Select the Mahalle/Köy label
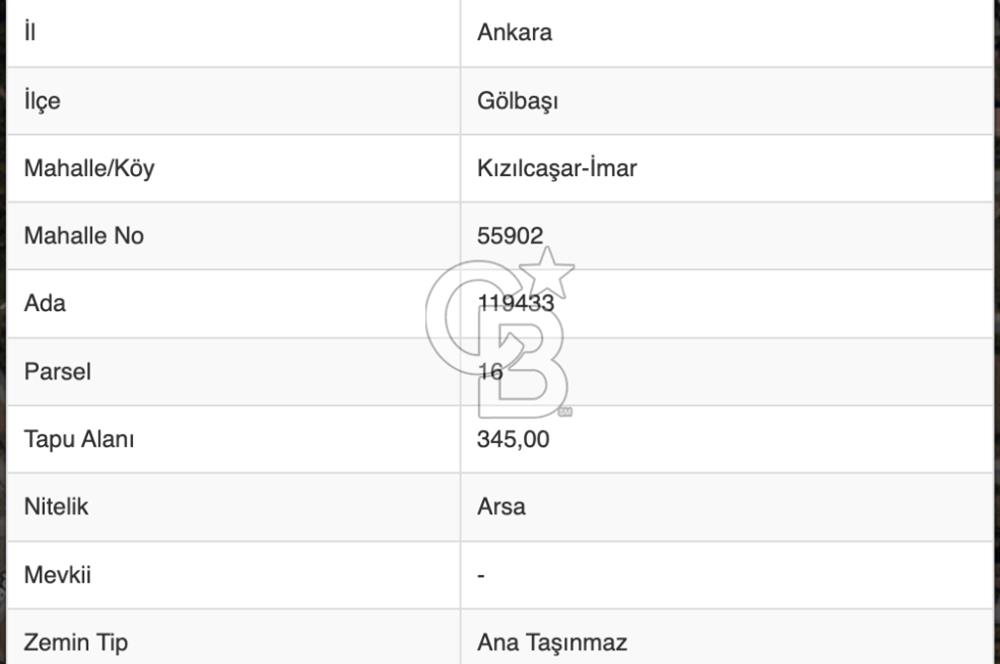This screenshot has height=664, width=1000. coord(89,168)
